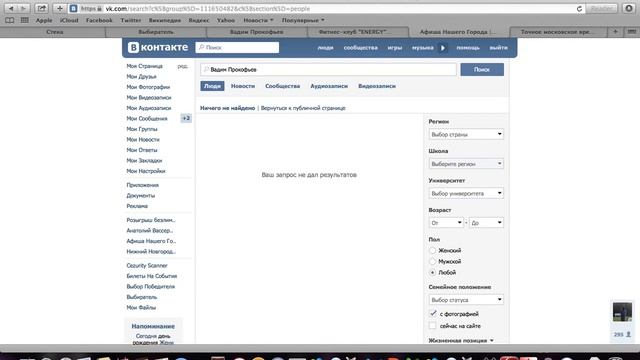Click the add bookmark plus button

[60, 8]
